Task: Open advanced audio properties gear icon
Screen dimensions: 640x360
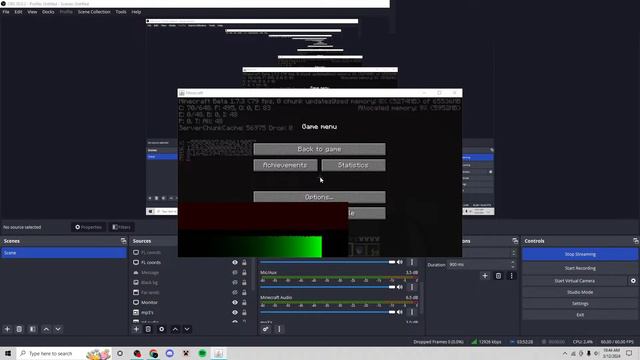Action: point(266,329)
